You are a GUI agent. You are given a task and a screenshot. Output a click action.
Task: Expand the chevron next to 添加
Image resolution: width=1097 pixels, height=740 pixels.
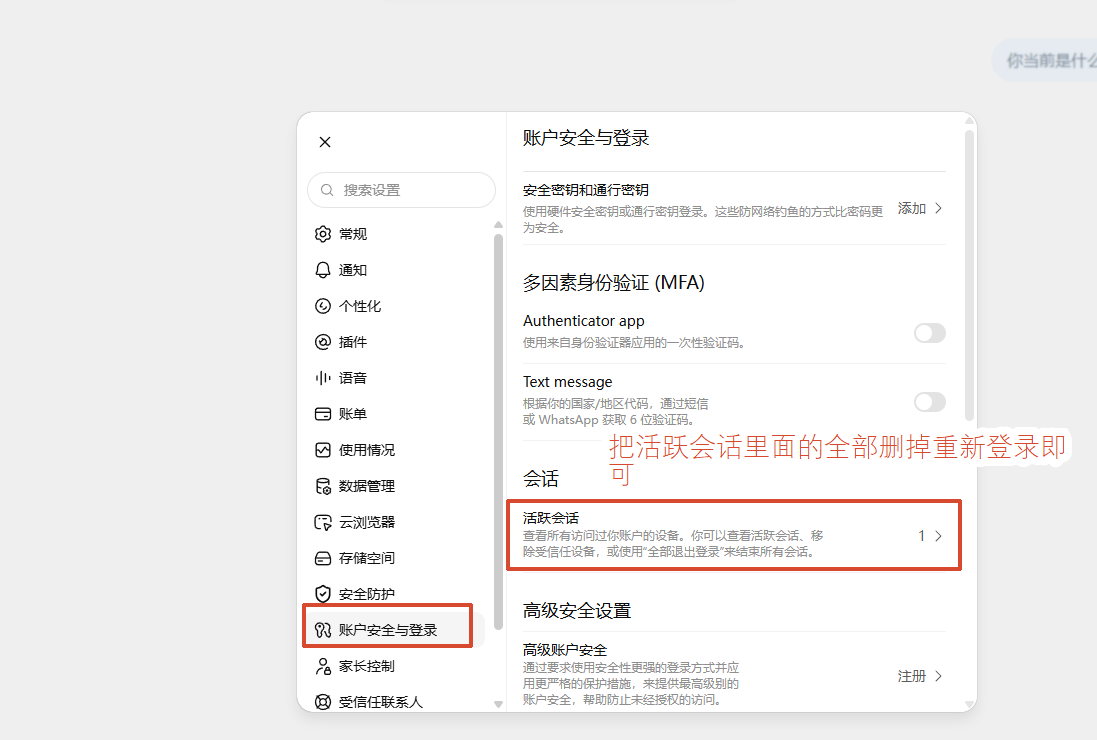click(939, 208)
